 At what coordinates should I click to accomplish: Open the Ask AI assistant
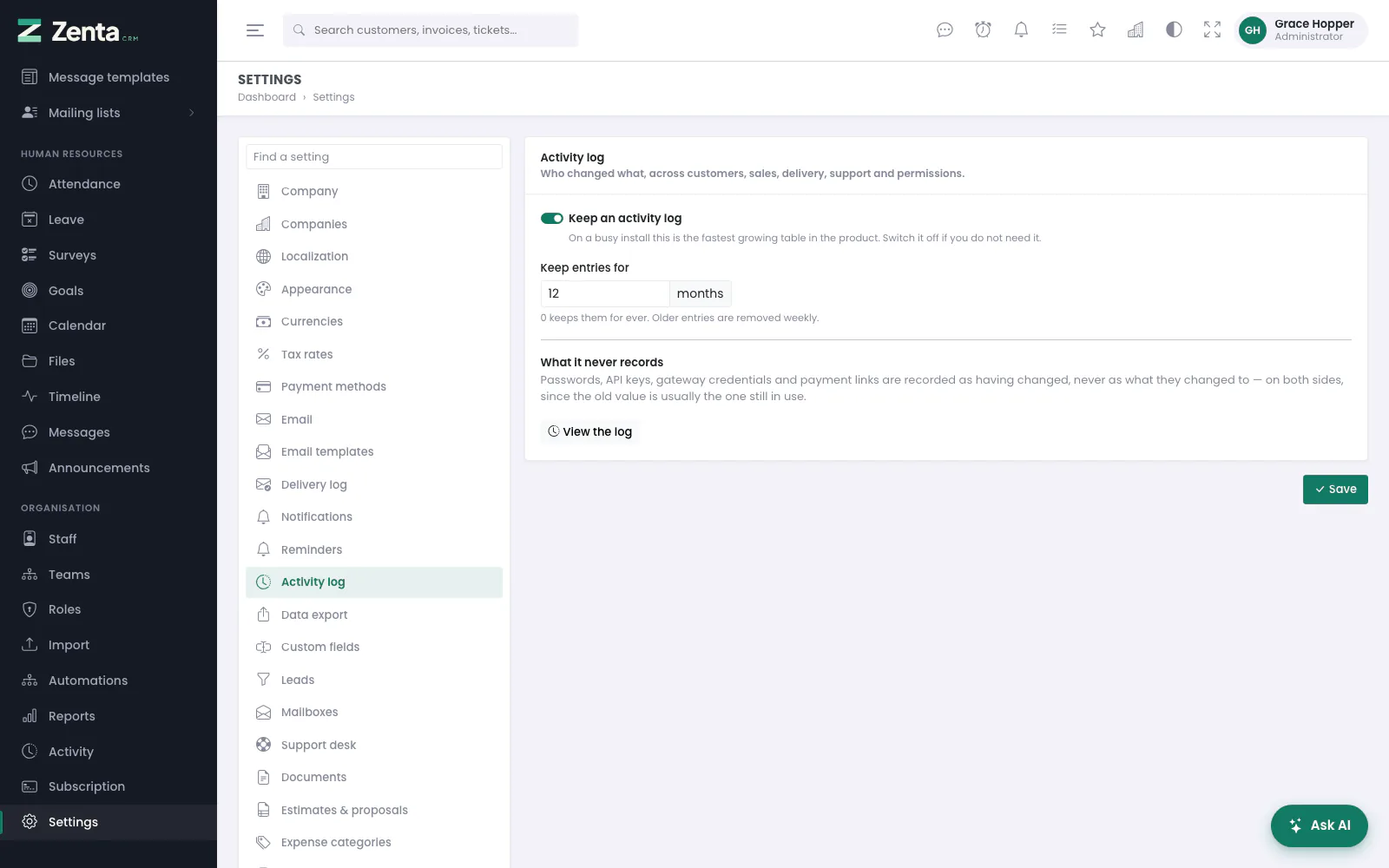pos(1319,825)
